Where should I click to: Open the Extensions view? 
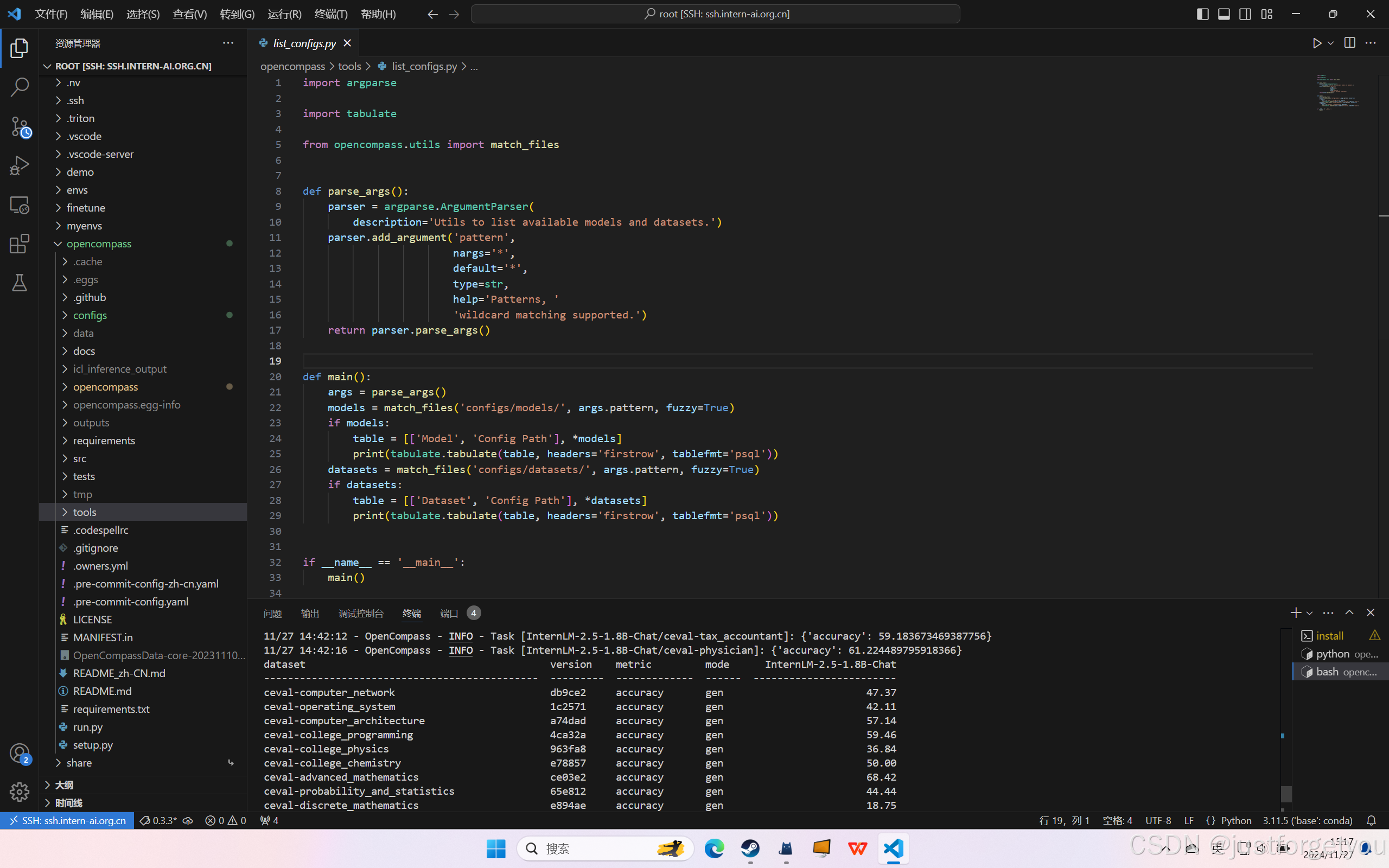tap(20, 244)
